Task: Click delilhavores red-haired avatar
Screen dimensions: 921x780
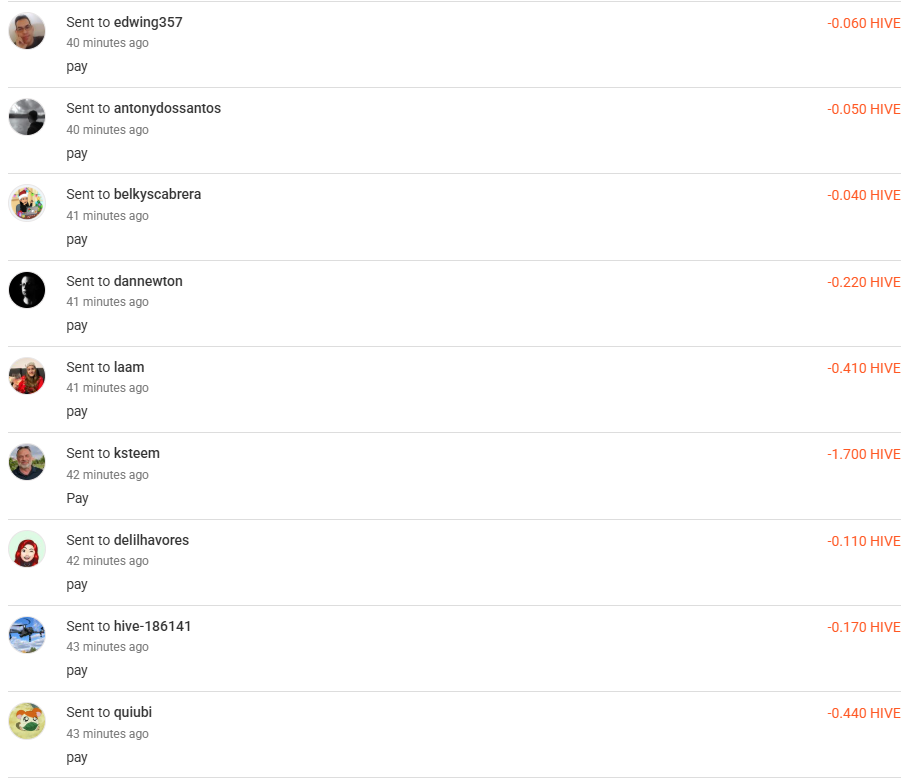Action: [x=27, y=549]
